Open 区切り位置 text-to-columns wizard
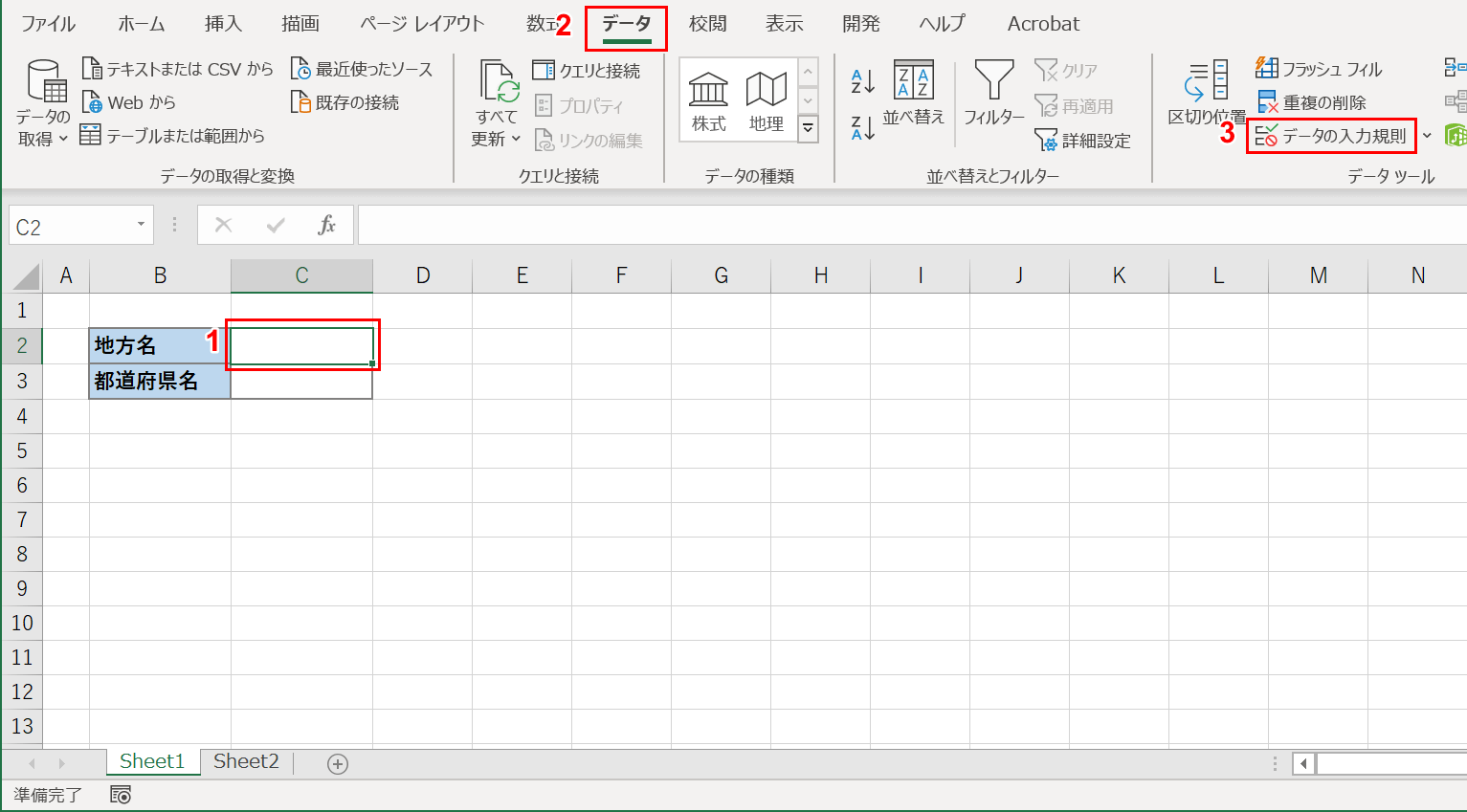1467x812 pixels. tap(1207, 94)
